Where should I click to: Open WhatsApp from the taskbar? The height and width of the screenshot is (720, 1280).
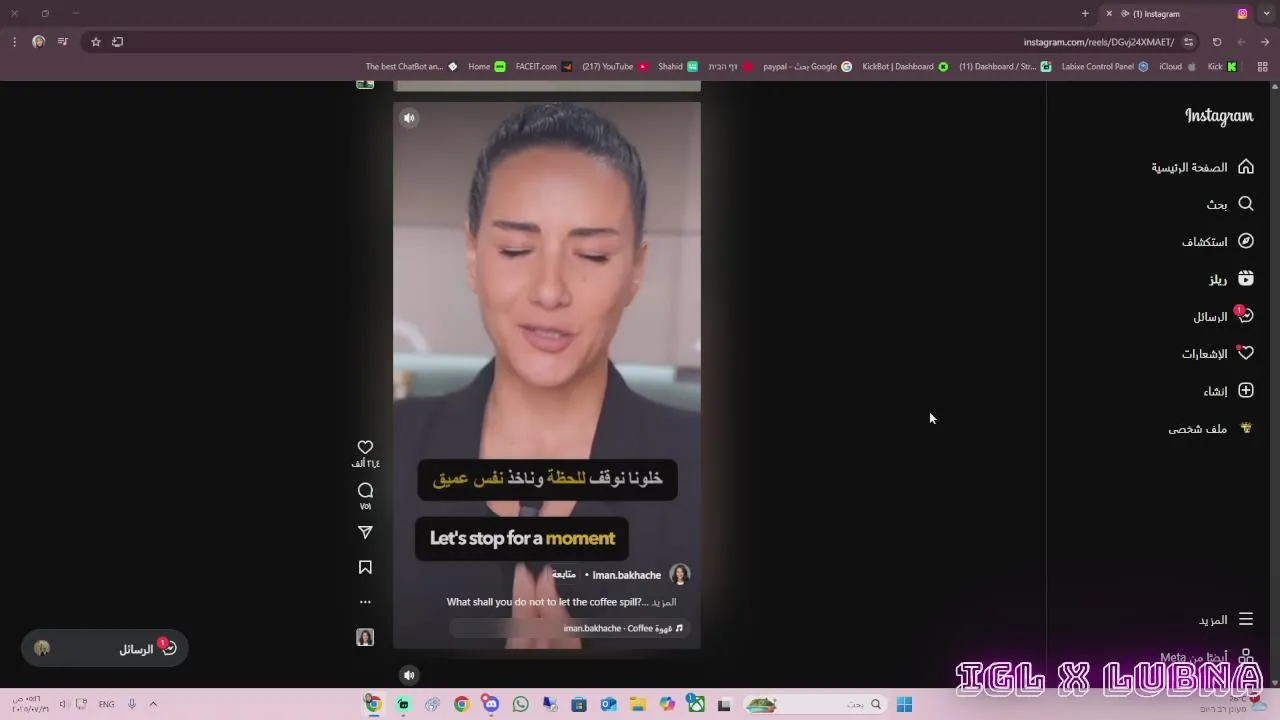pos(520,704)
